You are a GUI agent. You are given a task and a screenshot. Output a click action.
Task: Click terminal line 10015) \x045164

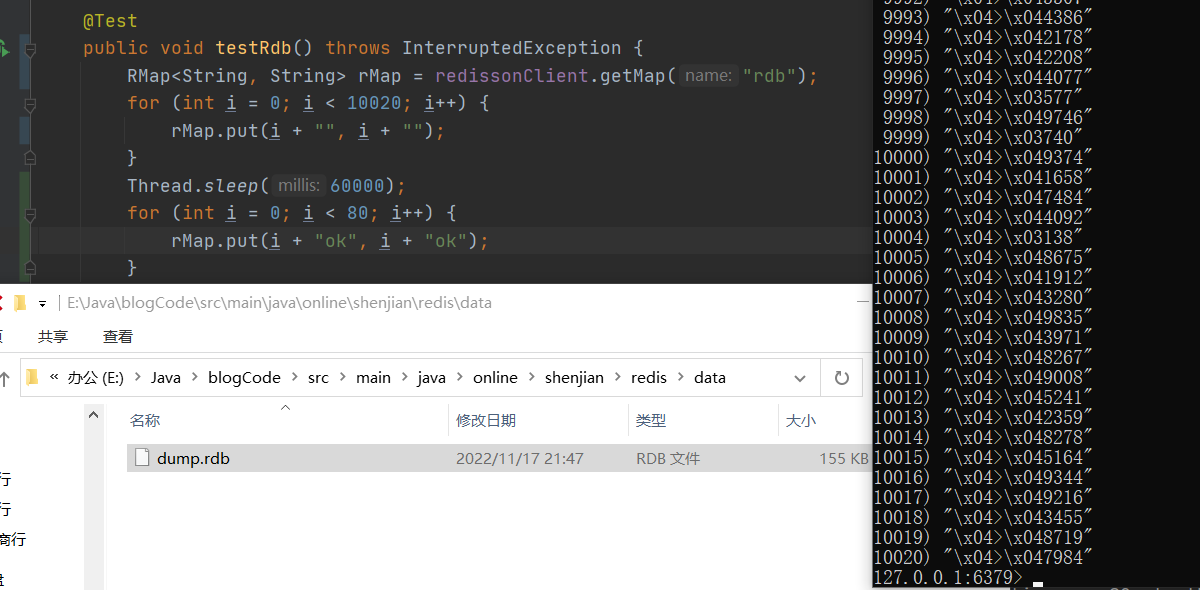pyautogui.click(x=983, y=457)
